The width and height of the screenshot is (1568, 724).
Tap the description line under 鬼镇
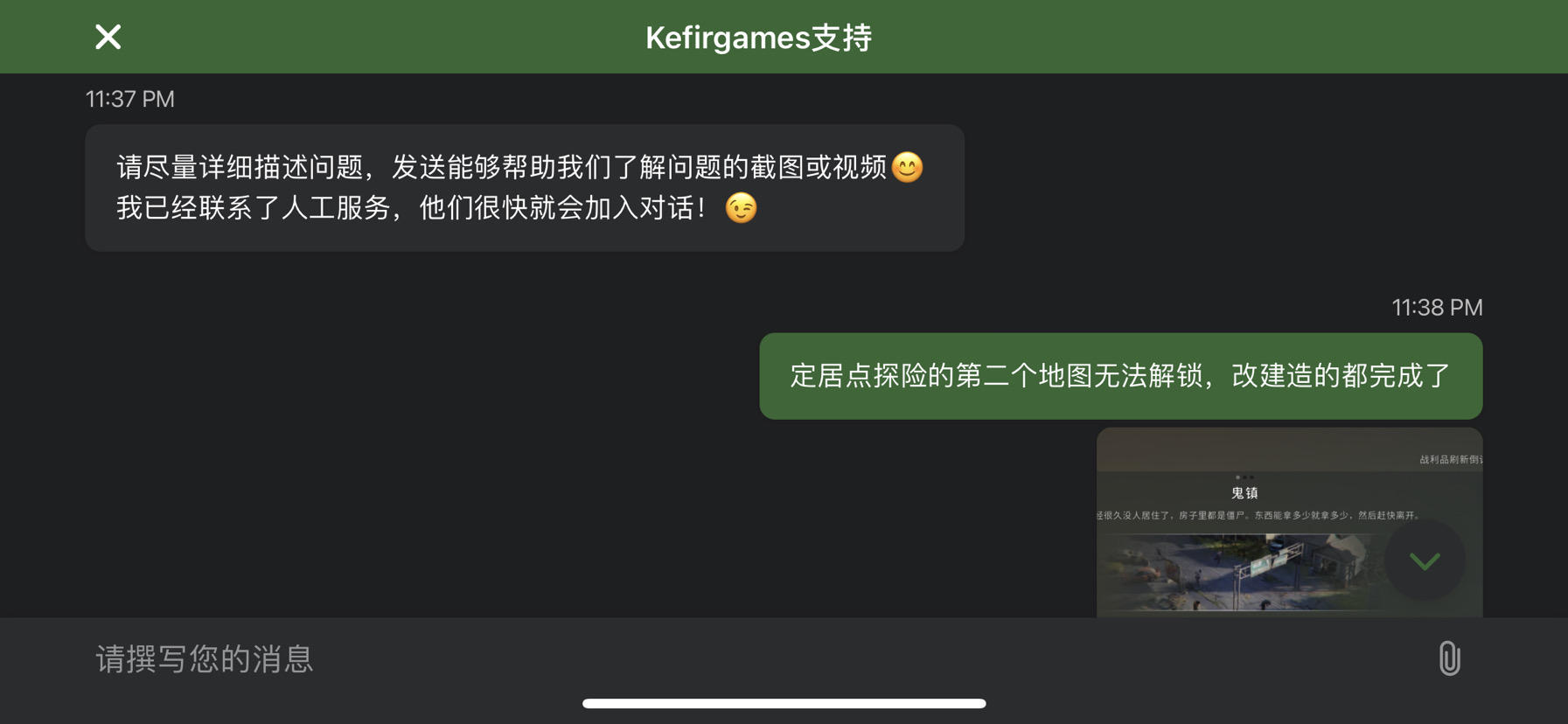(x=1258, y=516)
